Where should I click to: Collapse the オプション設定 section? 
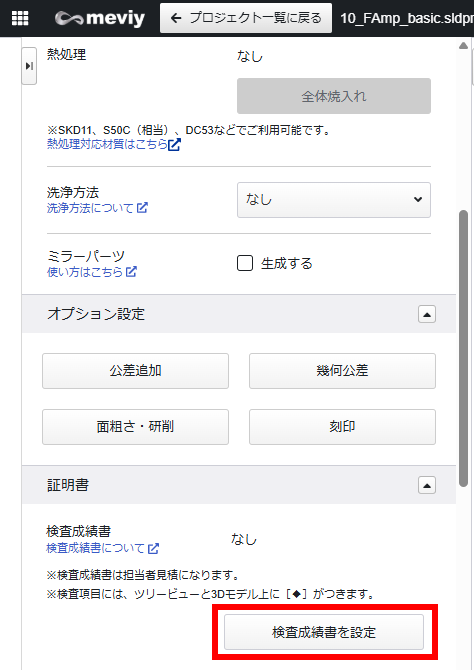[427, 314]
